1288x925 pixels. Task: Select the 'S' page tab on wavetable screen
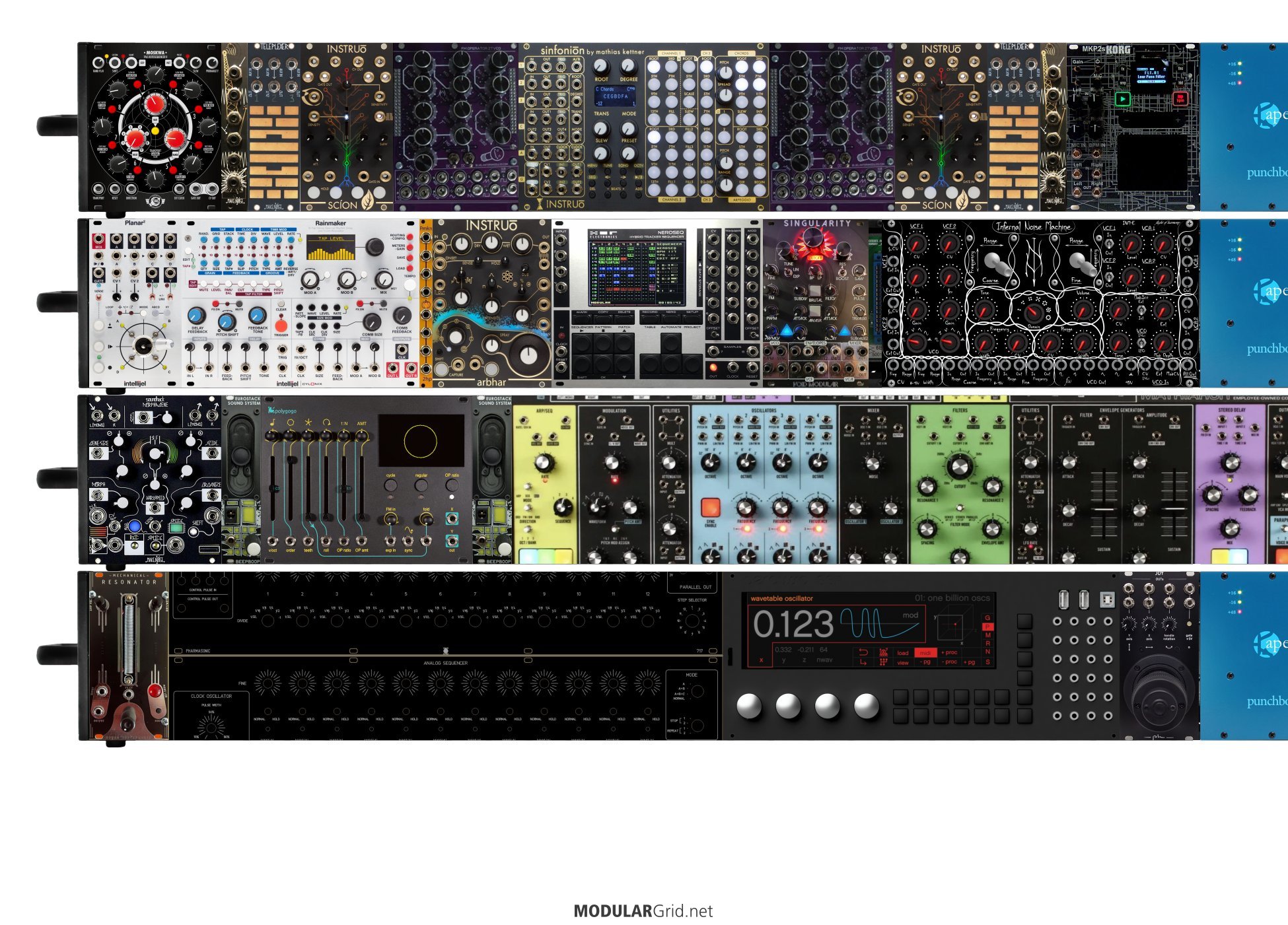click(987, 661)
